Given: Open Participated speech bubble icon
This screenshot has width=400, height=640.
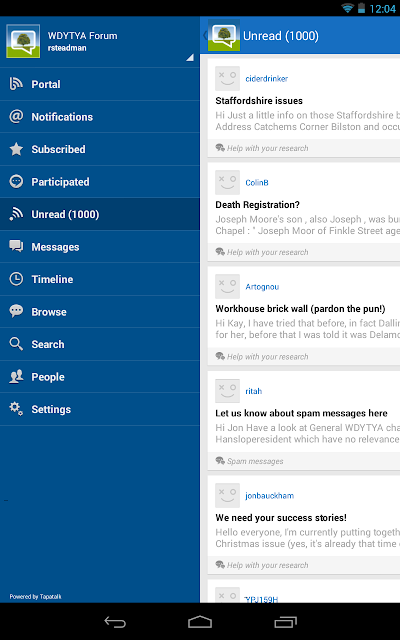Looking at the screenshot, I should (x=16, y=182).
